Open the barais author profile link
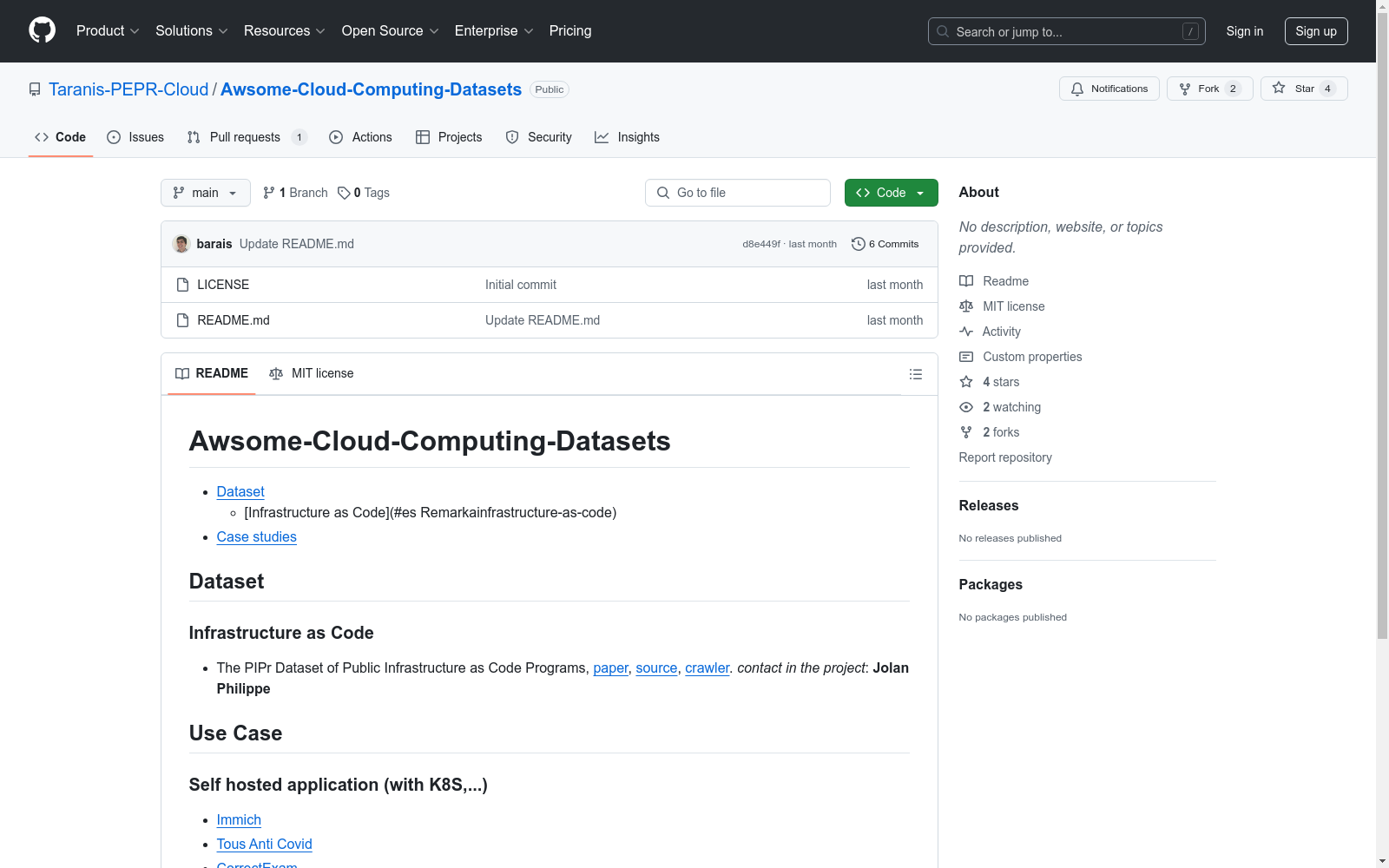Screen dimensions: 1389x868 click(214, 244)
